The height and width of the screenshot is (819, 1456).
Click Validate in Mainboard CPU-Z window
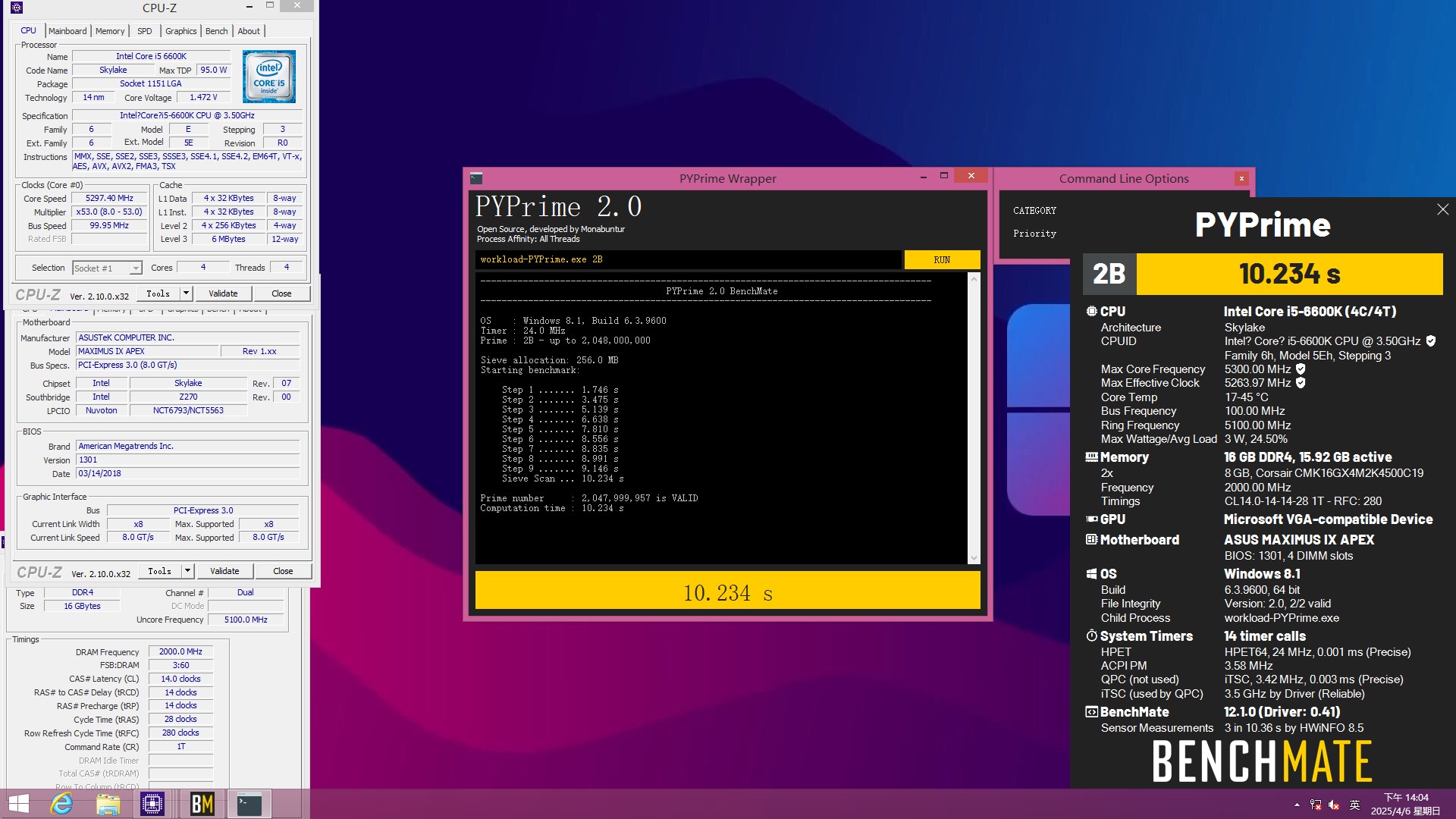pyautogui.click(x=224, y=571)
